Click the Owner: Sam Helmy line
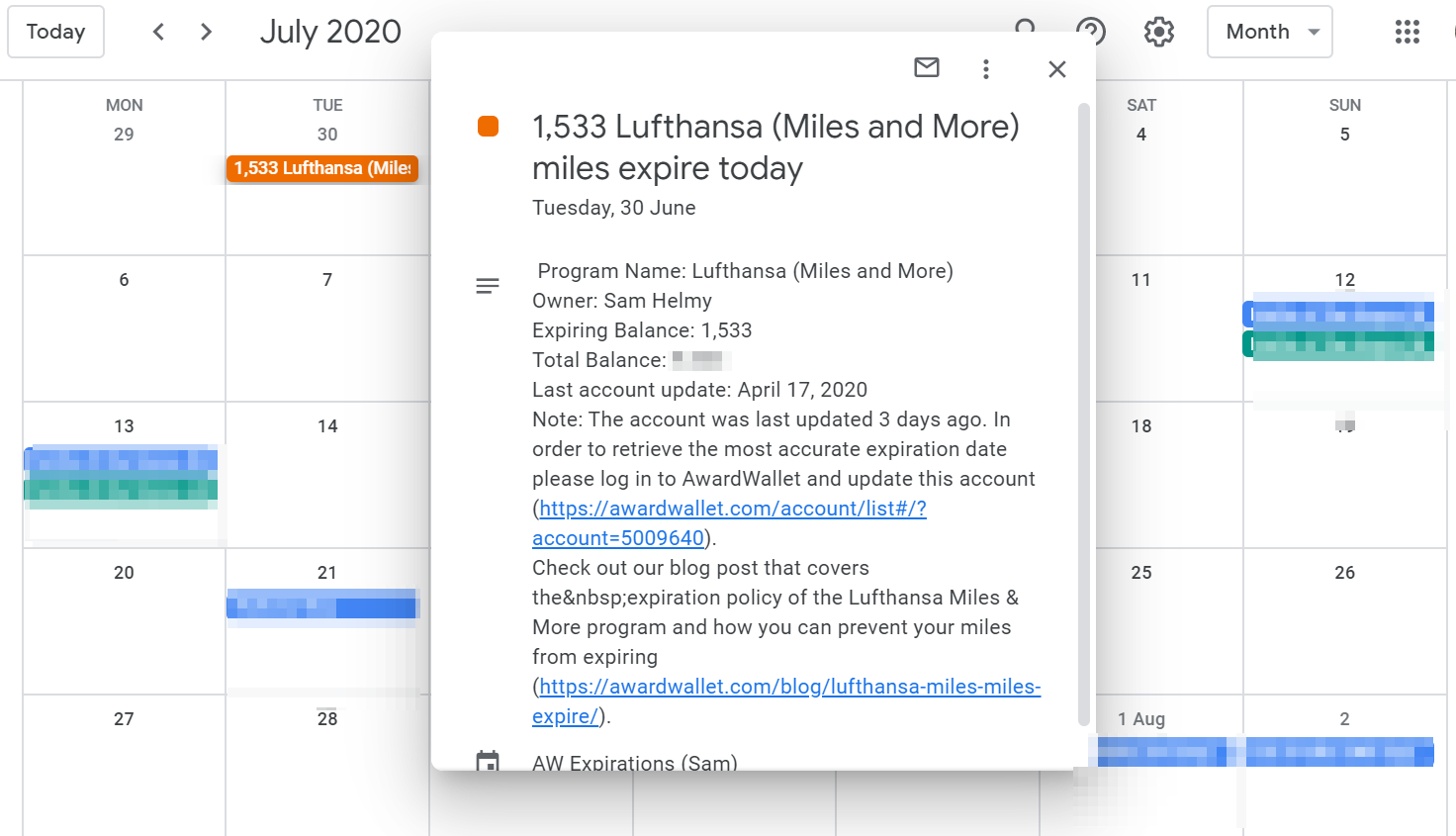 [x=622, y=301]
